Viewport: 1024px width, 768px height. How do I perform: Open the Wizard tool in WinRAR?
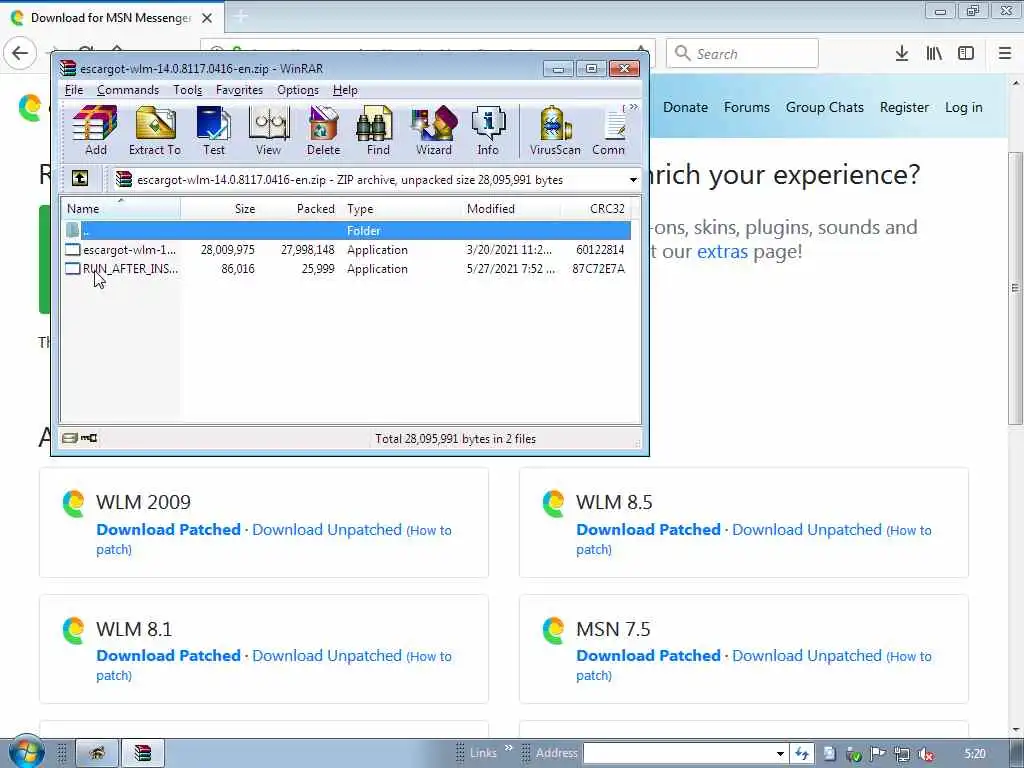434,131
